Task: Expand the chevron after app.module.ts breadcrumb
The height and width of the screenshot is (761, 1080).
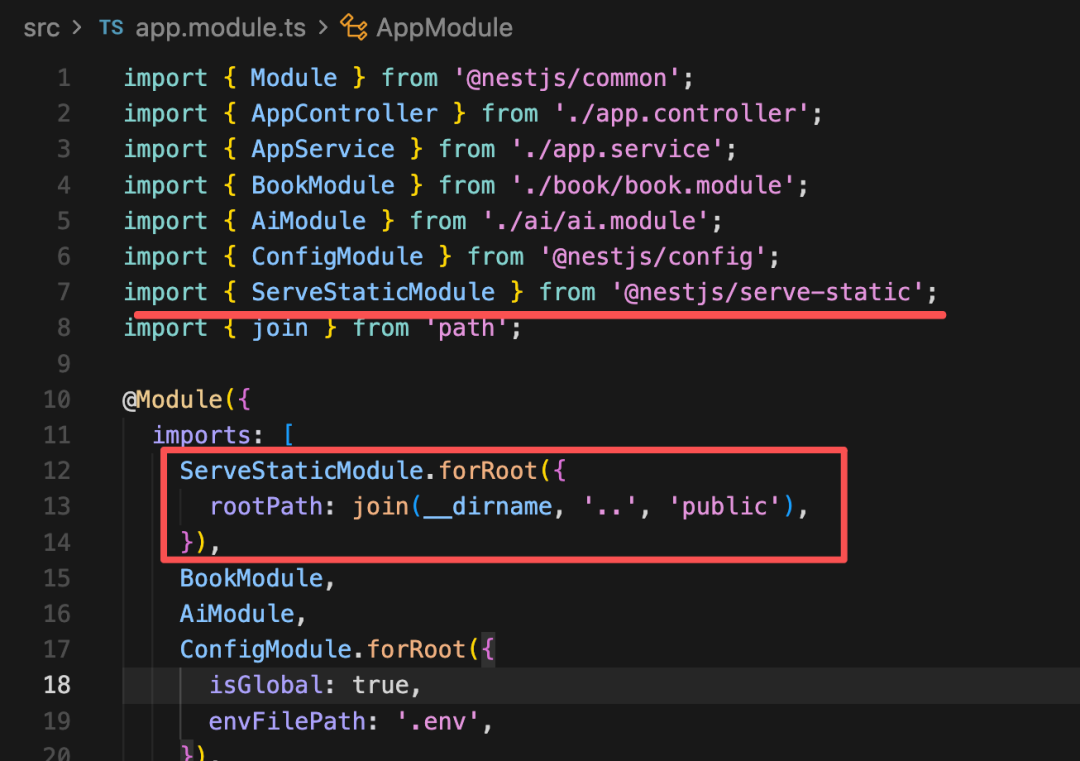Action: (x=322, y=28)
